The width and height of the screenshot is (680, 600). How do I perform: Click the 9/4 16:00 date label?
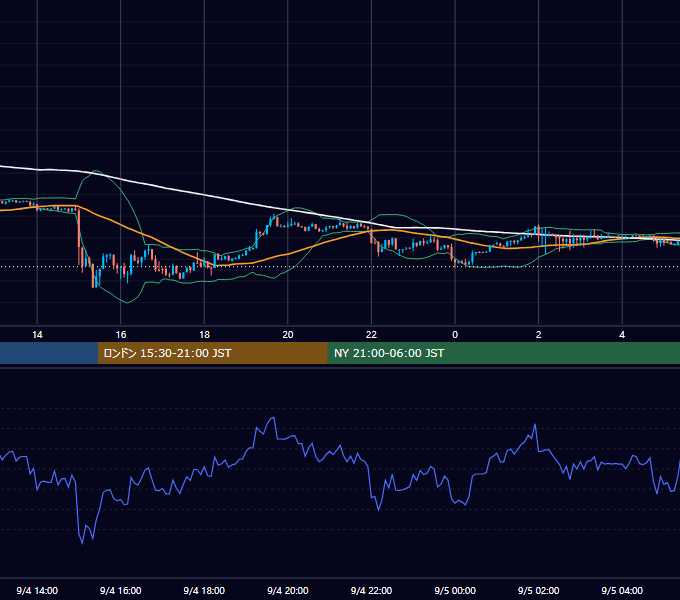pos(121,590)
